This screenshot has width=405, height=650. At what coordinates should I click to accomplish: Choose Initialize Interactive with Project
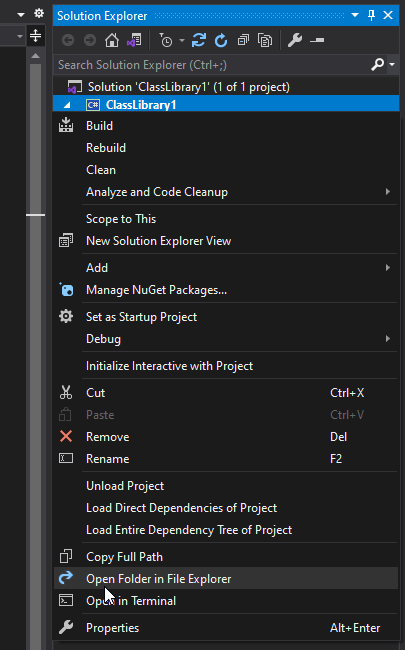pyautogui.click(x=226, y=366)
